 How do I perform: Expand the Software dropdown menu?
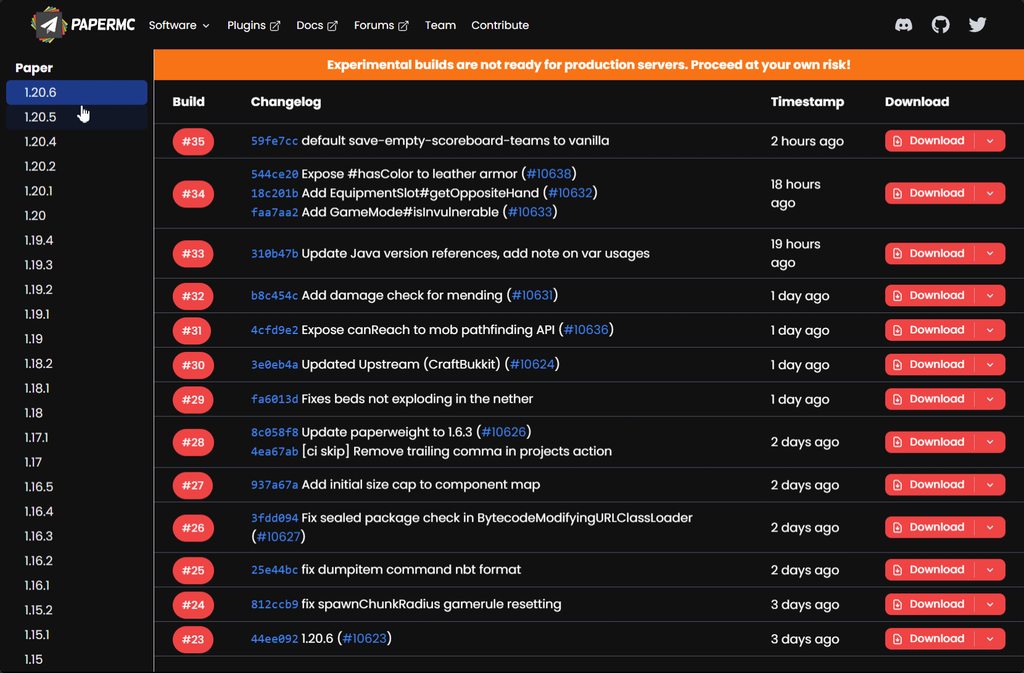pyautogui.click(x=179, y=25)
